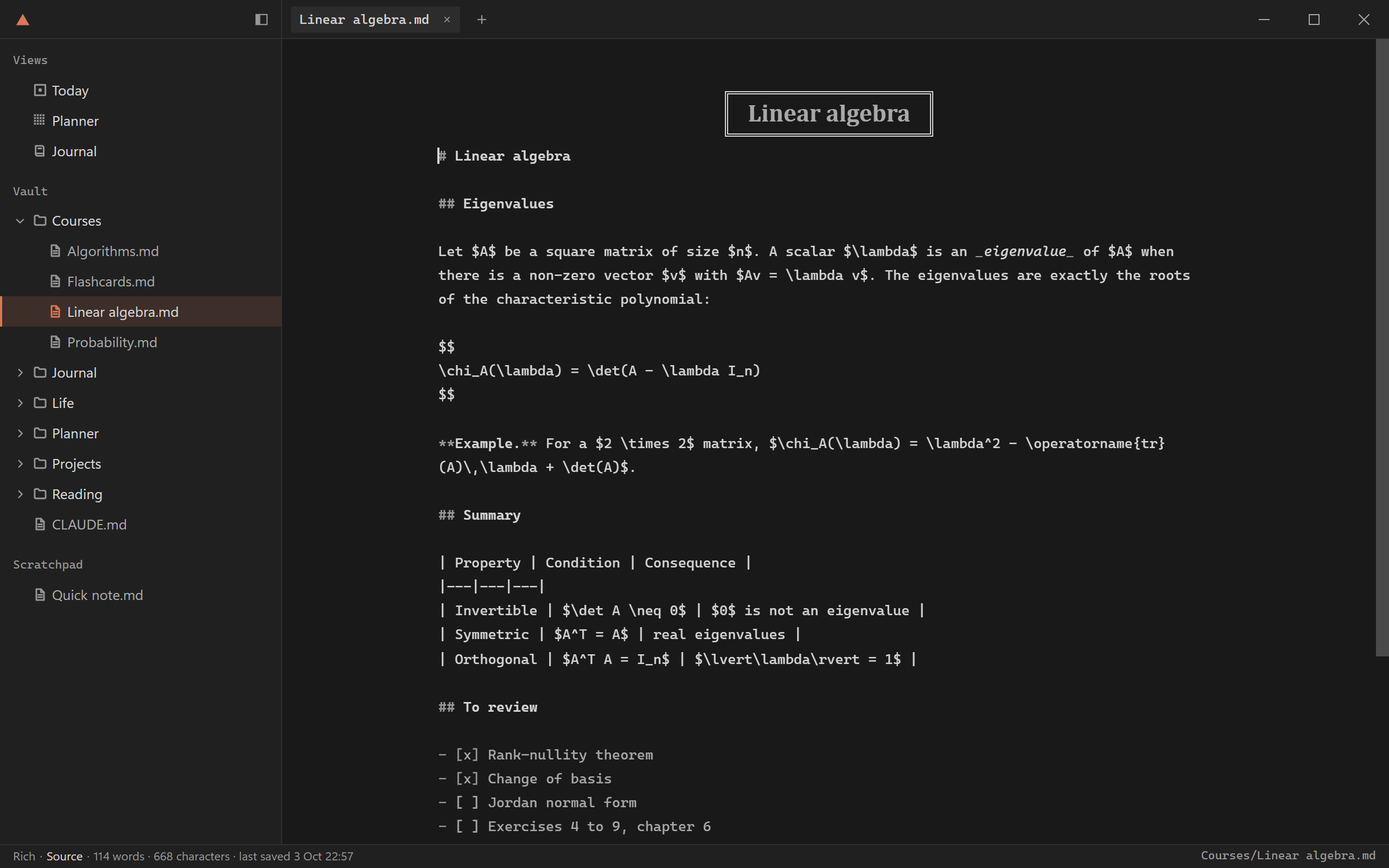Open the Planner view grid icon
Image resolution: width=1389 pixels, height=868 pixels.
pyautogui.click(x=39, y=120)
